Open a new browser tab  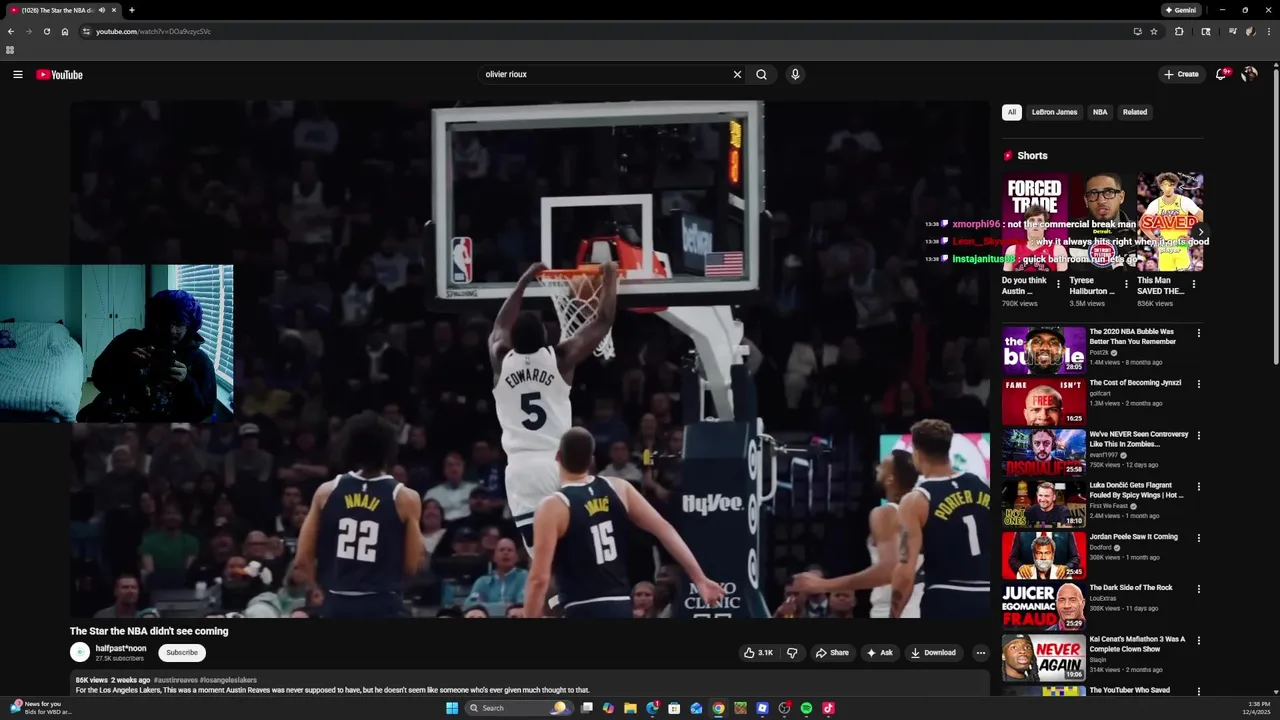click(132, 10)
